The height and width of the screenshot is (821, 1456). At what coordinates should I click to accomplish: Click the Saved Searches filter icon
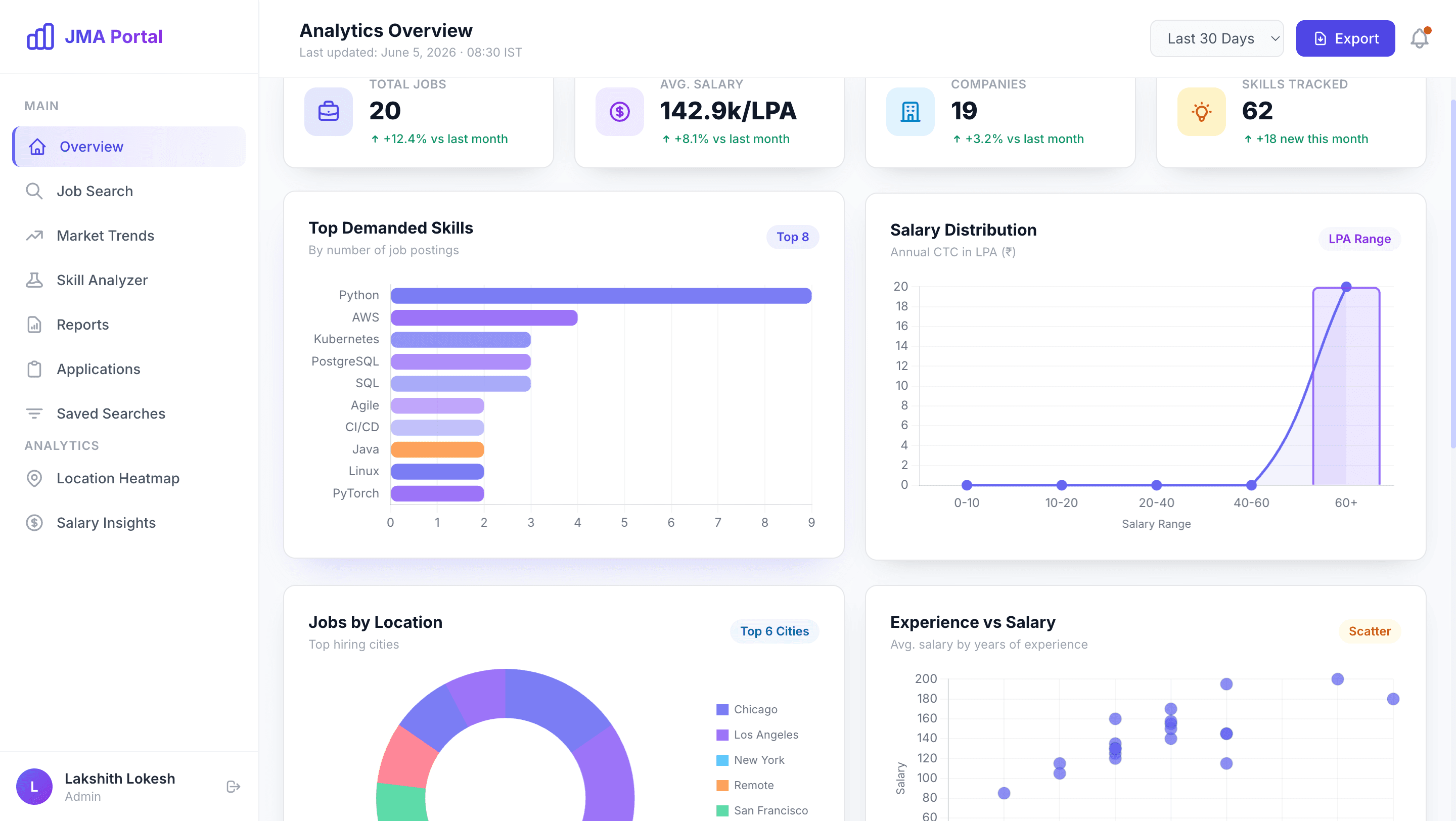pos(34,414)
